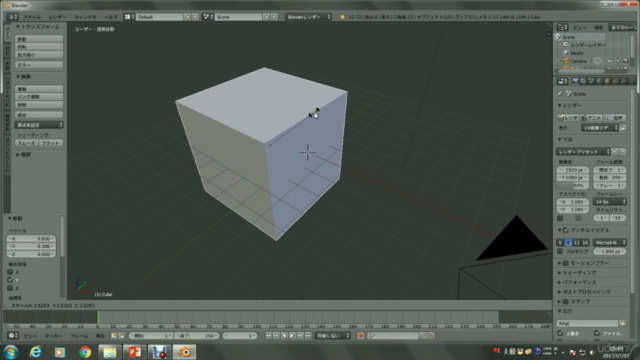The width and height of the screenshot is (640, 360).
Task: Adjust the 50% resolution percentage slider
Action: pyautogui.click(x=573, y=185)
